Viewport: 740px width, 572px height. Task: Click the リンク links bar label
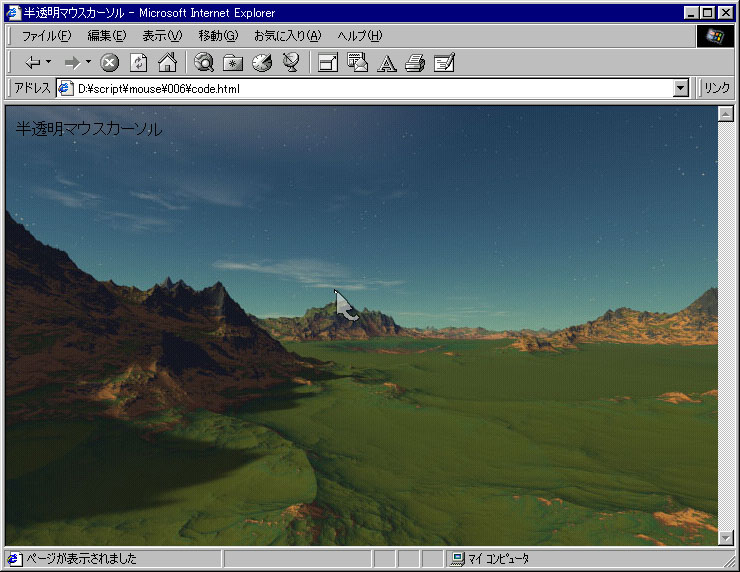coord(717,89)
